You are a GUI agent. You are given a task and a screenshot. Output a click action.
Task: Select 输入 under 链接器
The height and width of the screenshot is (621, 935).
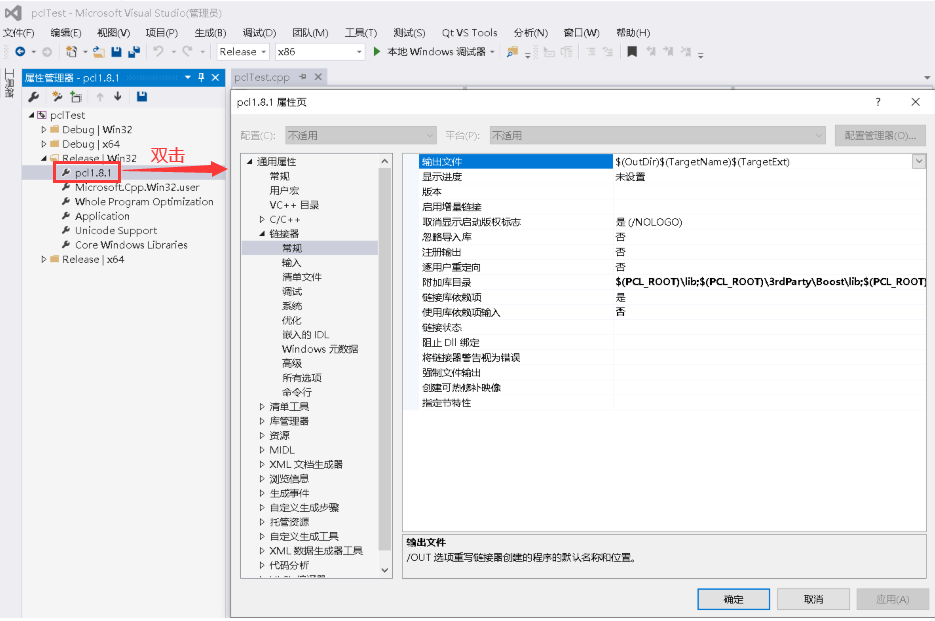292,262
